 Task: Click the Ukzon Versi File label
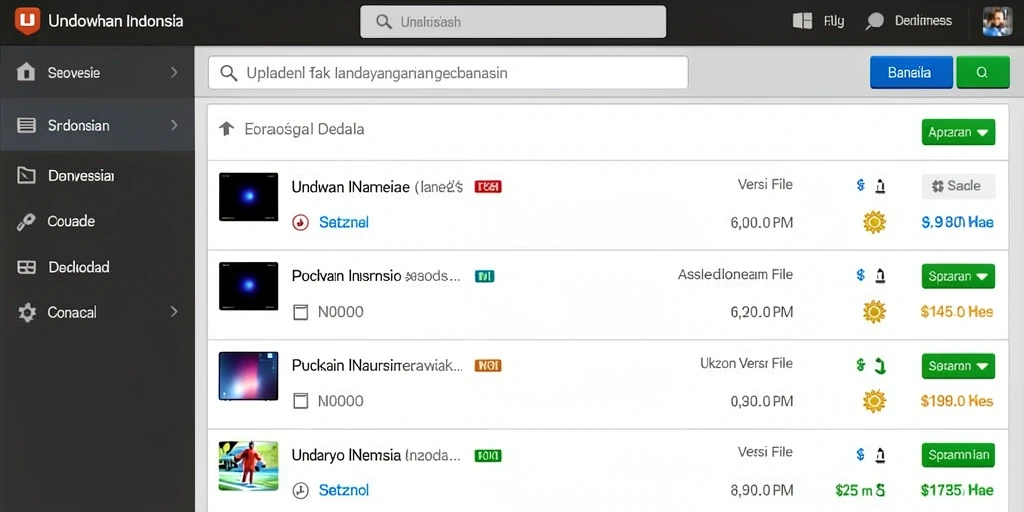click(x=746, y=363)
